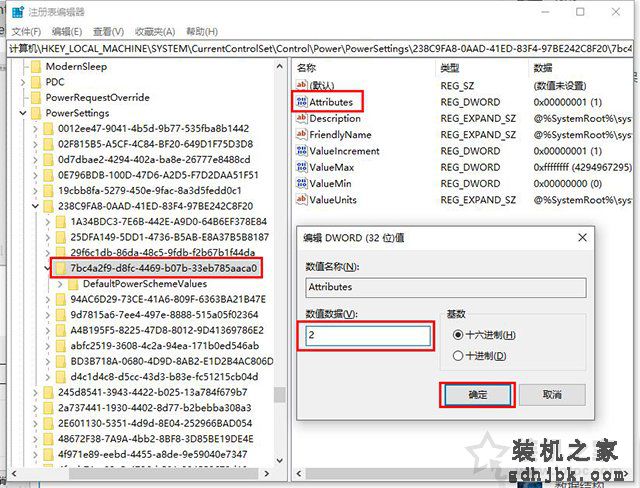This screenshot has width=640, height=488.
Task: Open the 查看(V) View menu
Action: click(x=108, y=31)
